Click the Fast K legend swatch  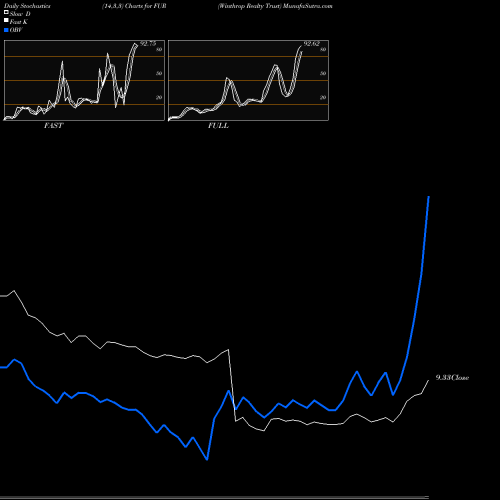[6, 21]
